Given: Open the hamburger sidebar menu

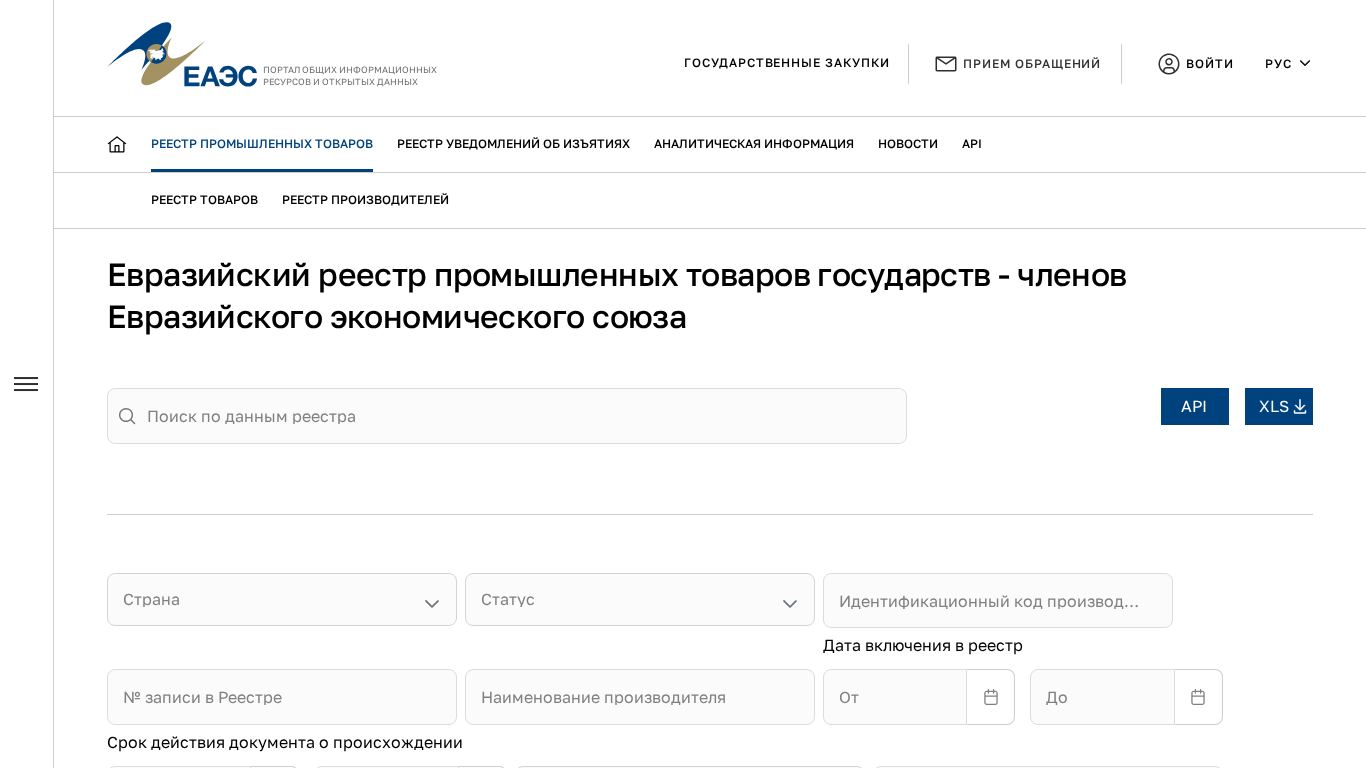Looking at the screenshot, I should pyautogui.click(x=26, y=384).
